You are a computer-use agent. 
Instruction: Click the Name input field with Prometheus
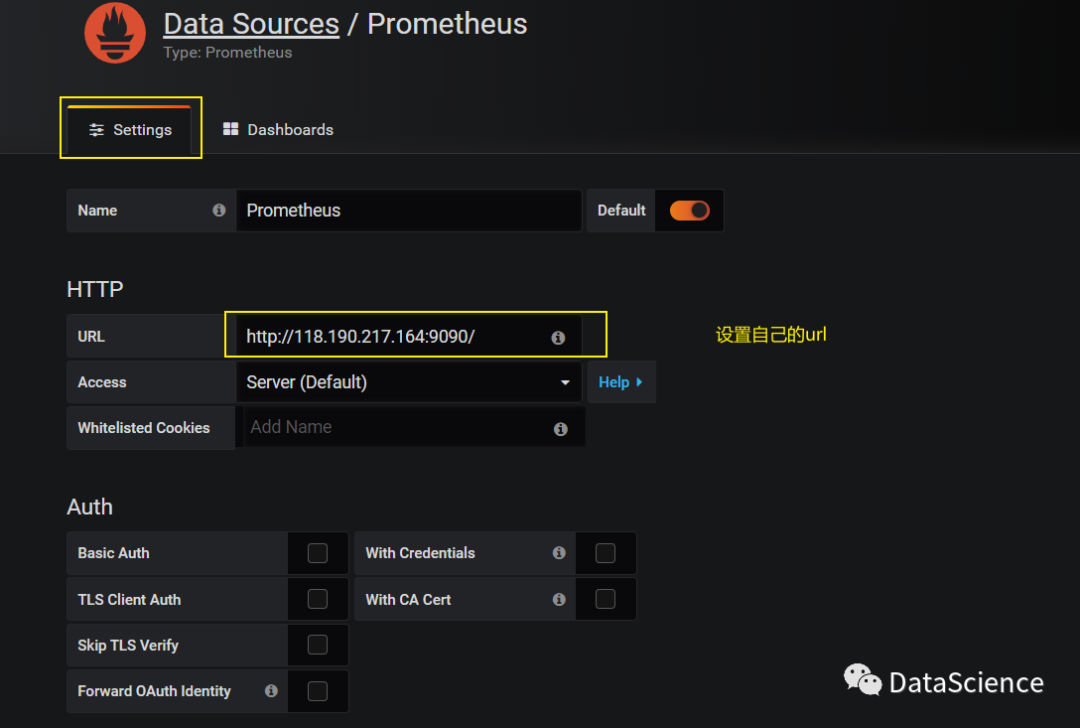(x=408, y=211)
